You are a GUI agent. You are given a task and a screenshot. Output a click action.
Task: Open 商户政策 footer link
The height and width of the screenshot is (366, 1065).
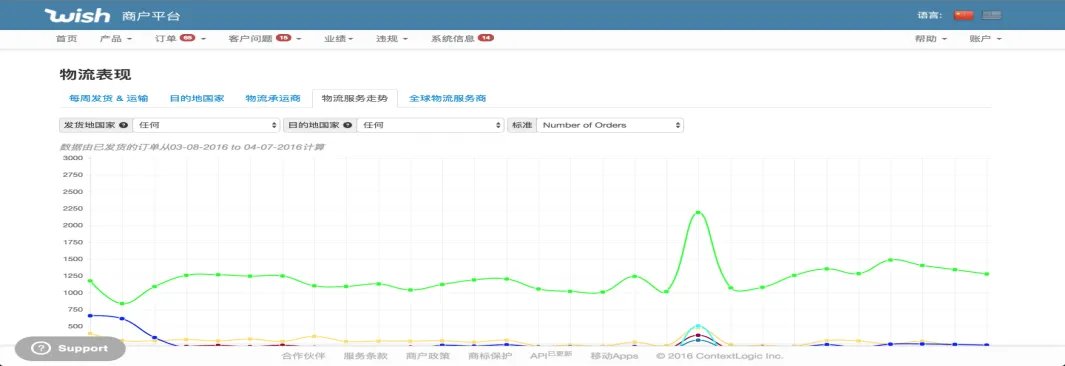click(427, 356)
